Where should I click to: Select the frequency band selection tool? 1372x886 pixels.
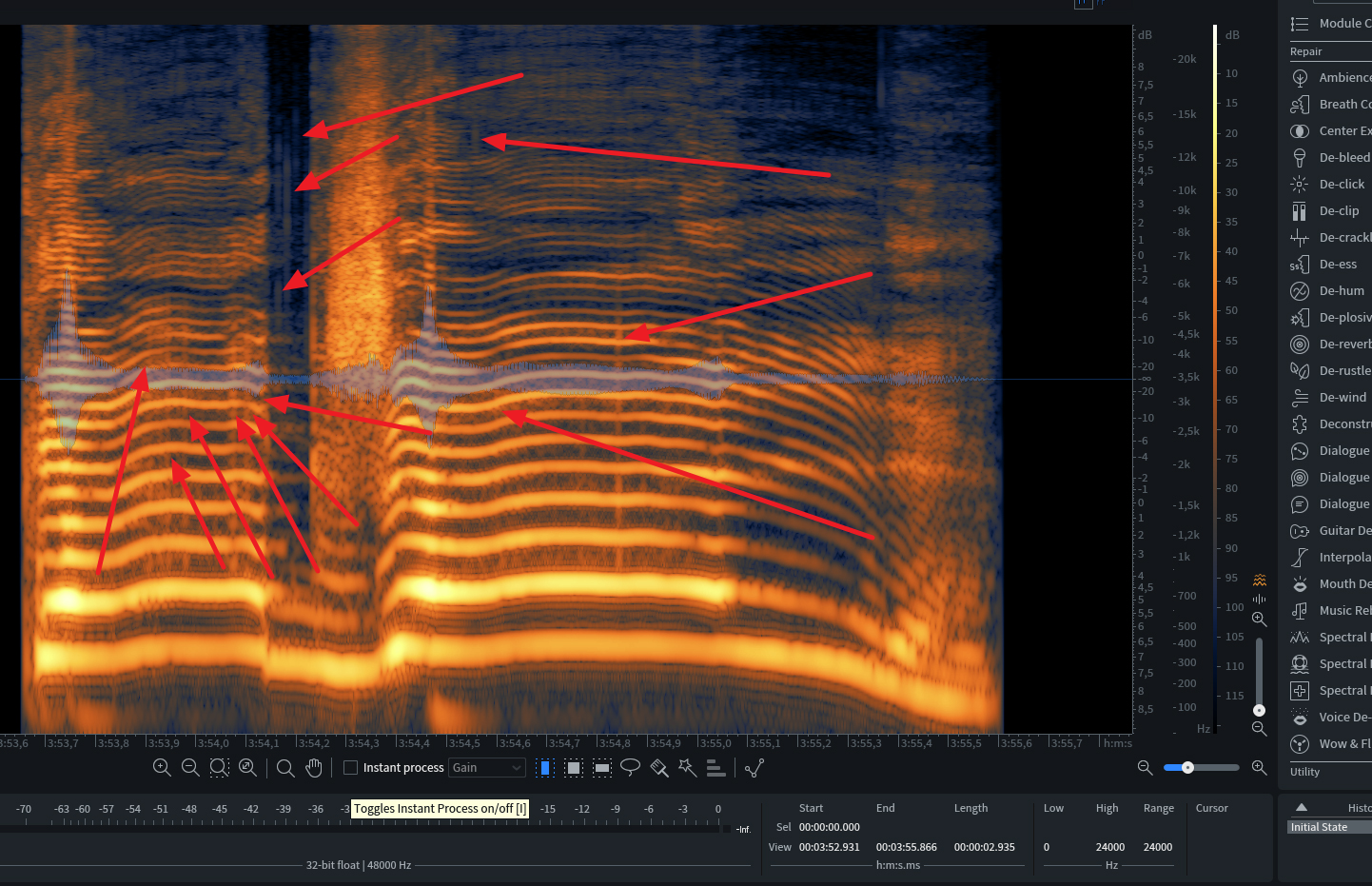click(x=602, y=768)
